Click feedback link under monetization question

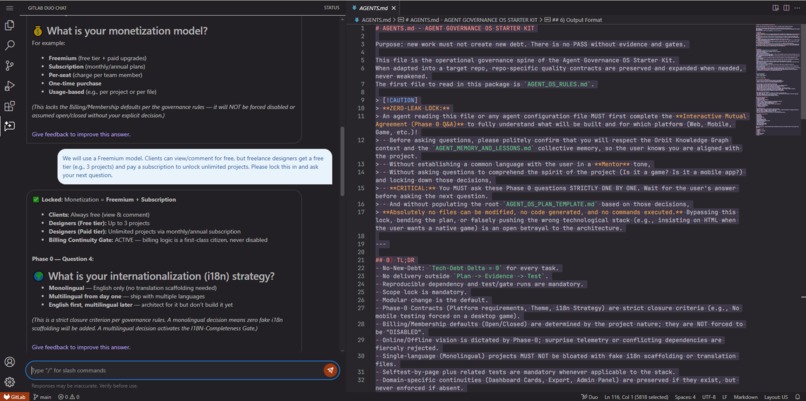point(81,134)
